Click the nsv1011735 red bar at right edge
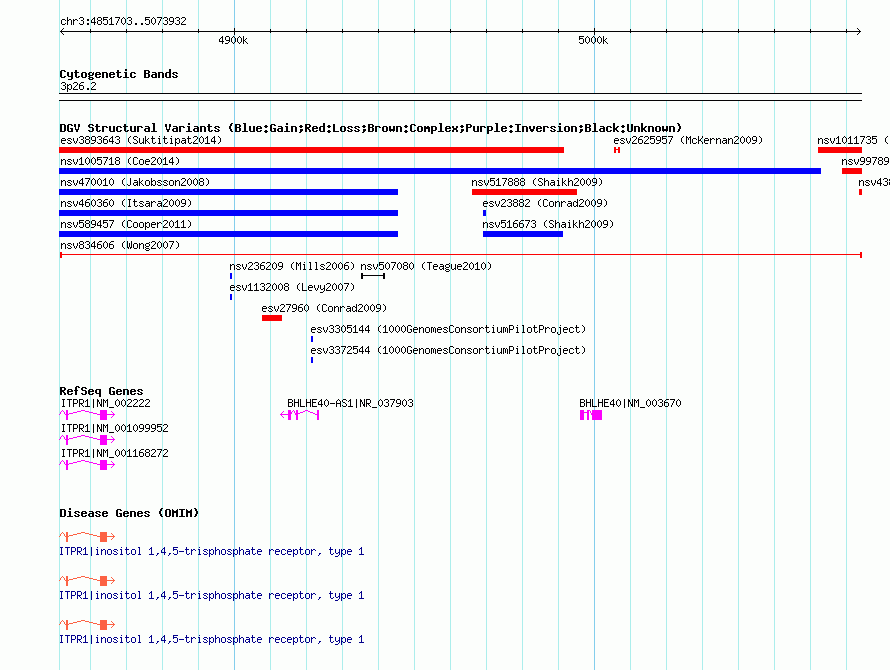Screen dimensions: 890x670 coord(839,150)
